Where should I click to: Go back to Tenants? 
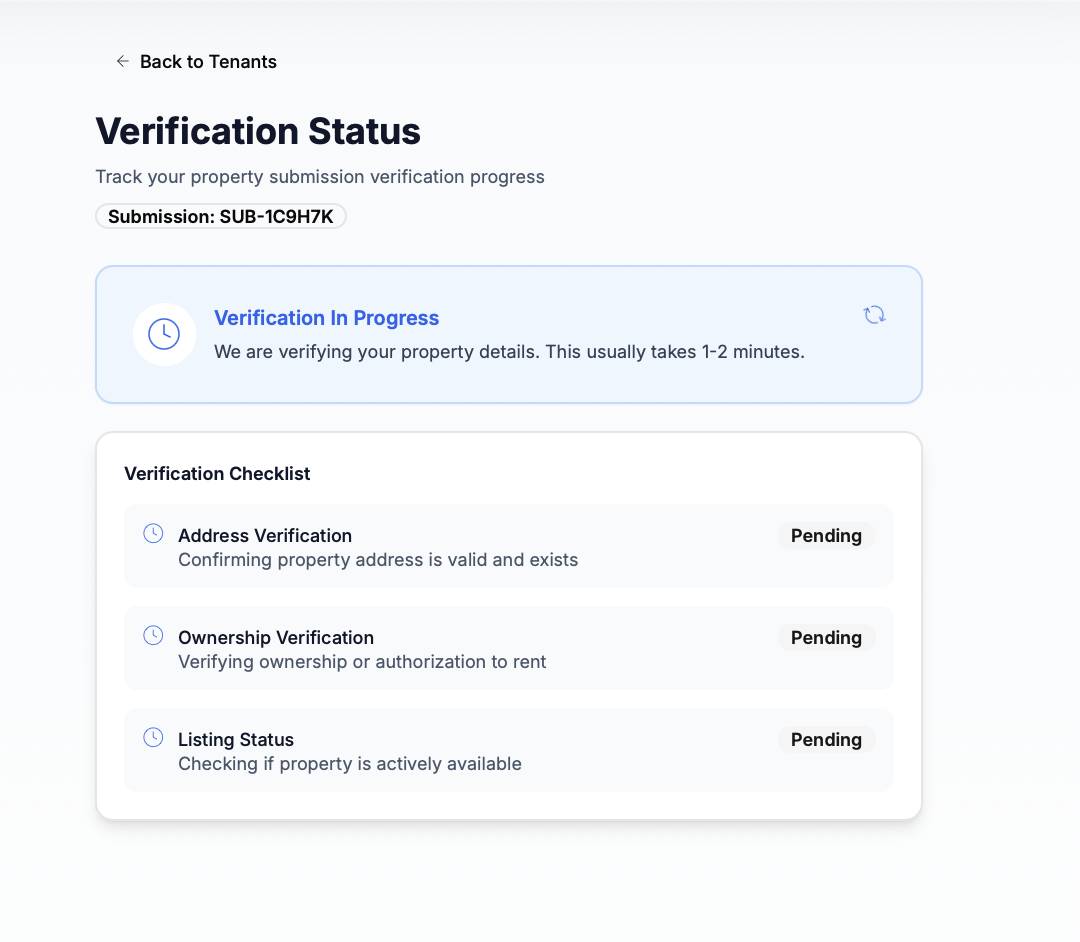196,61
